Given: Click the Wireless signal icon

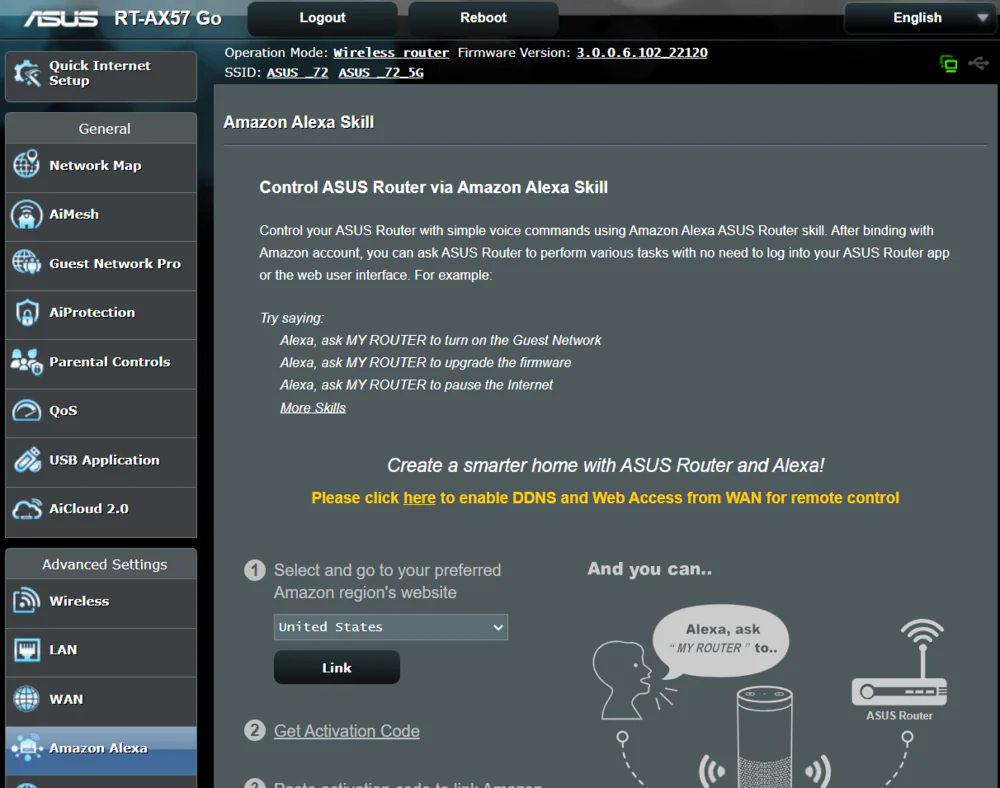Looking at the screenshot, I should tap(27, 601).
